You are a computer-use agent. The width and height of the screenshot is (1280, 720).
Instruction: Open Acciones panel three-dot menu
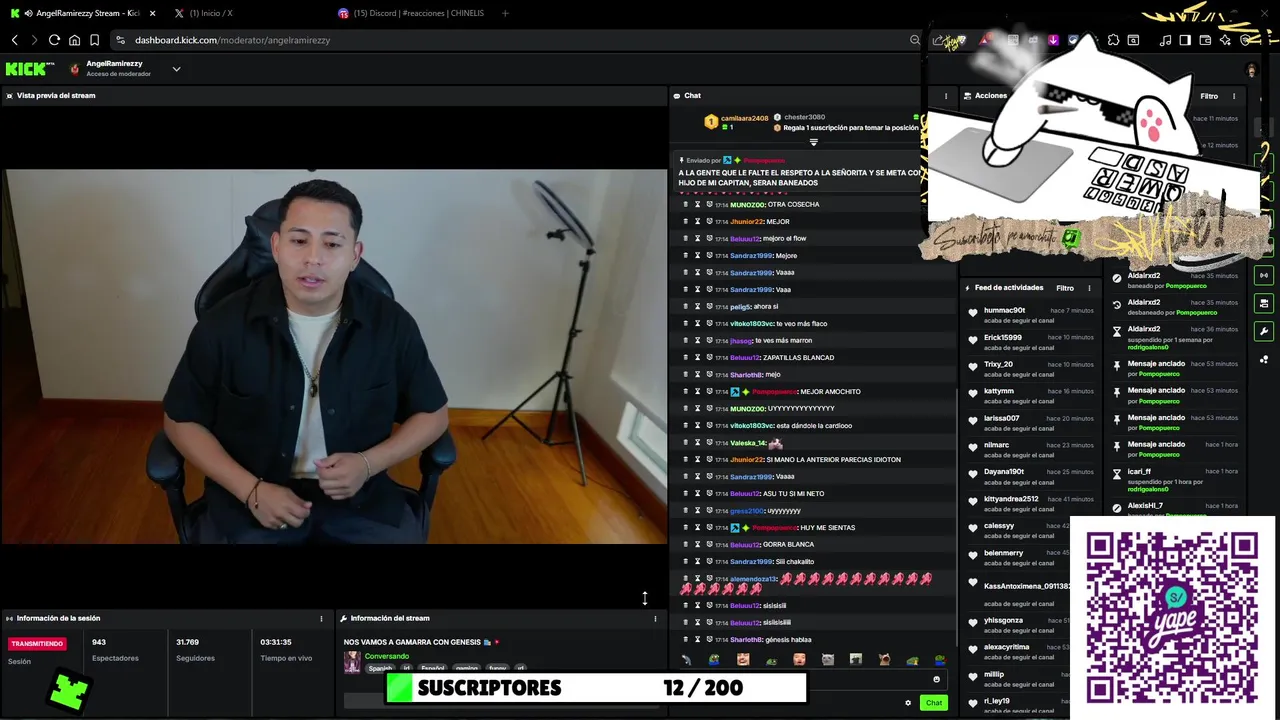pos(1234,96)
